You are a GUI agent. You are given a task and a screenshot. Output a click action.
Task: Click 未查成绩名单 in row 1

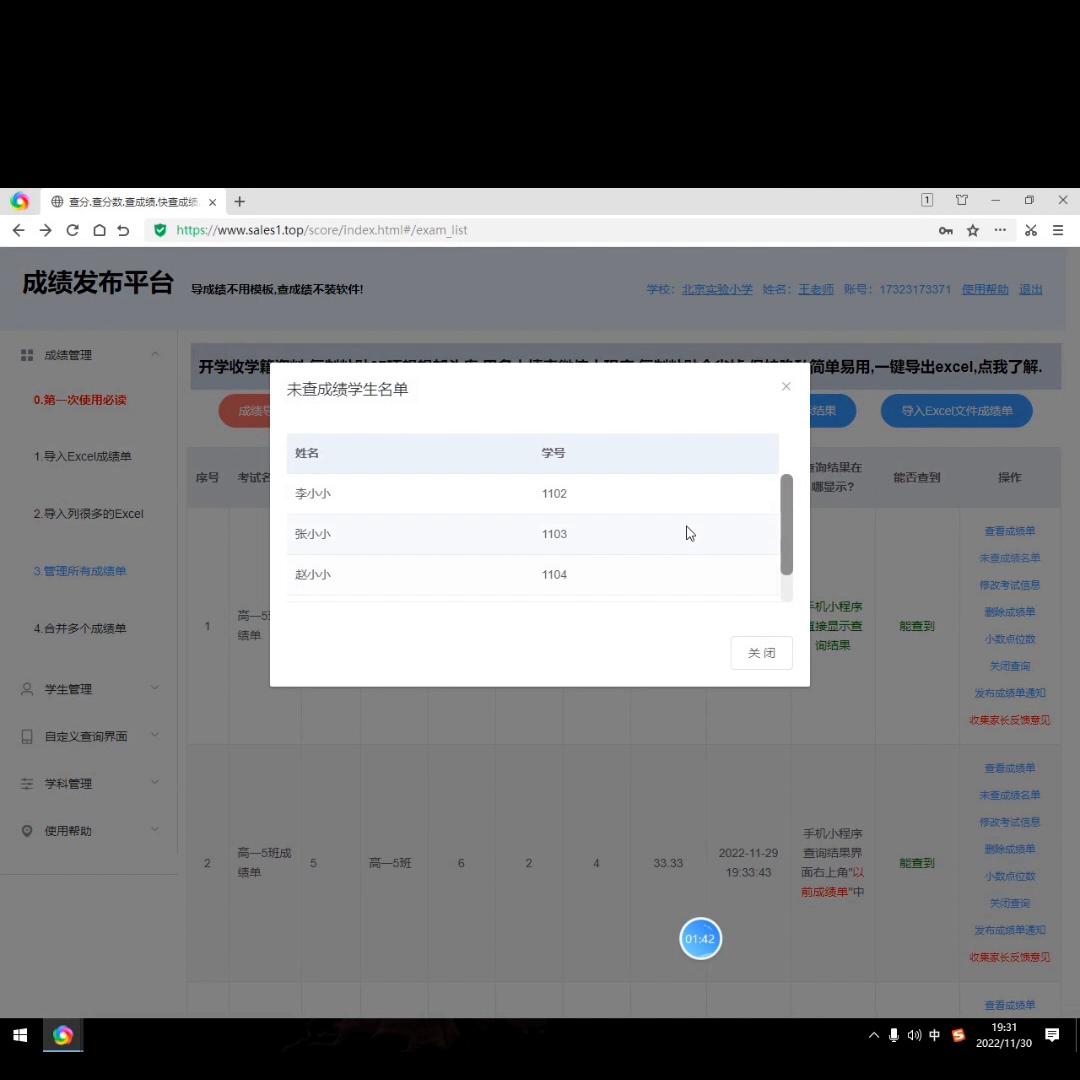pos(1009,558)
